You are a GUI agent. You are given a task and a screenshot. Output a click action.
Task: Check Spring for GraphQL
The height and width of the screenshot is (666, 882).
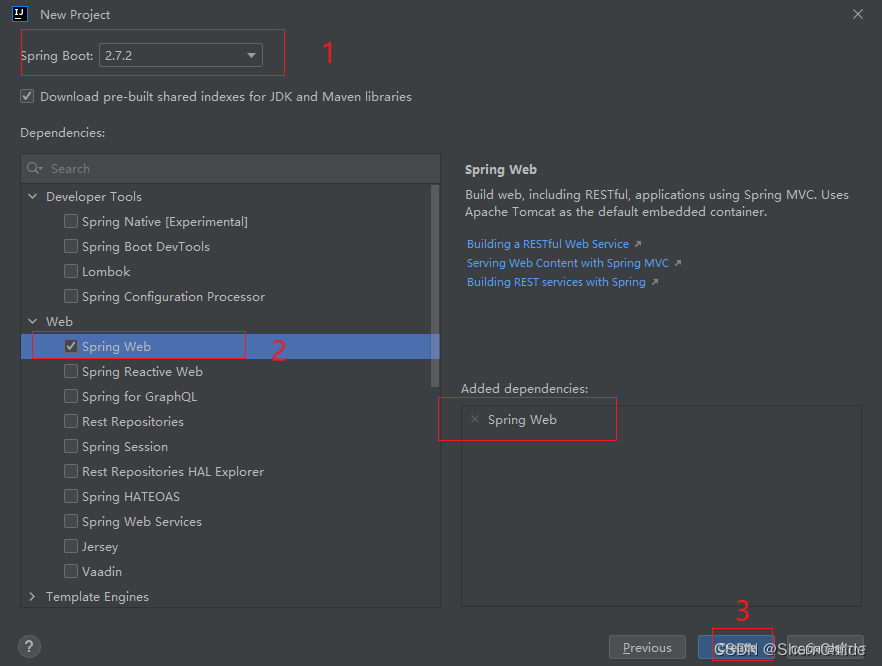[x=71, y=396]
